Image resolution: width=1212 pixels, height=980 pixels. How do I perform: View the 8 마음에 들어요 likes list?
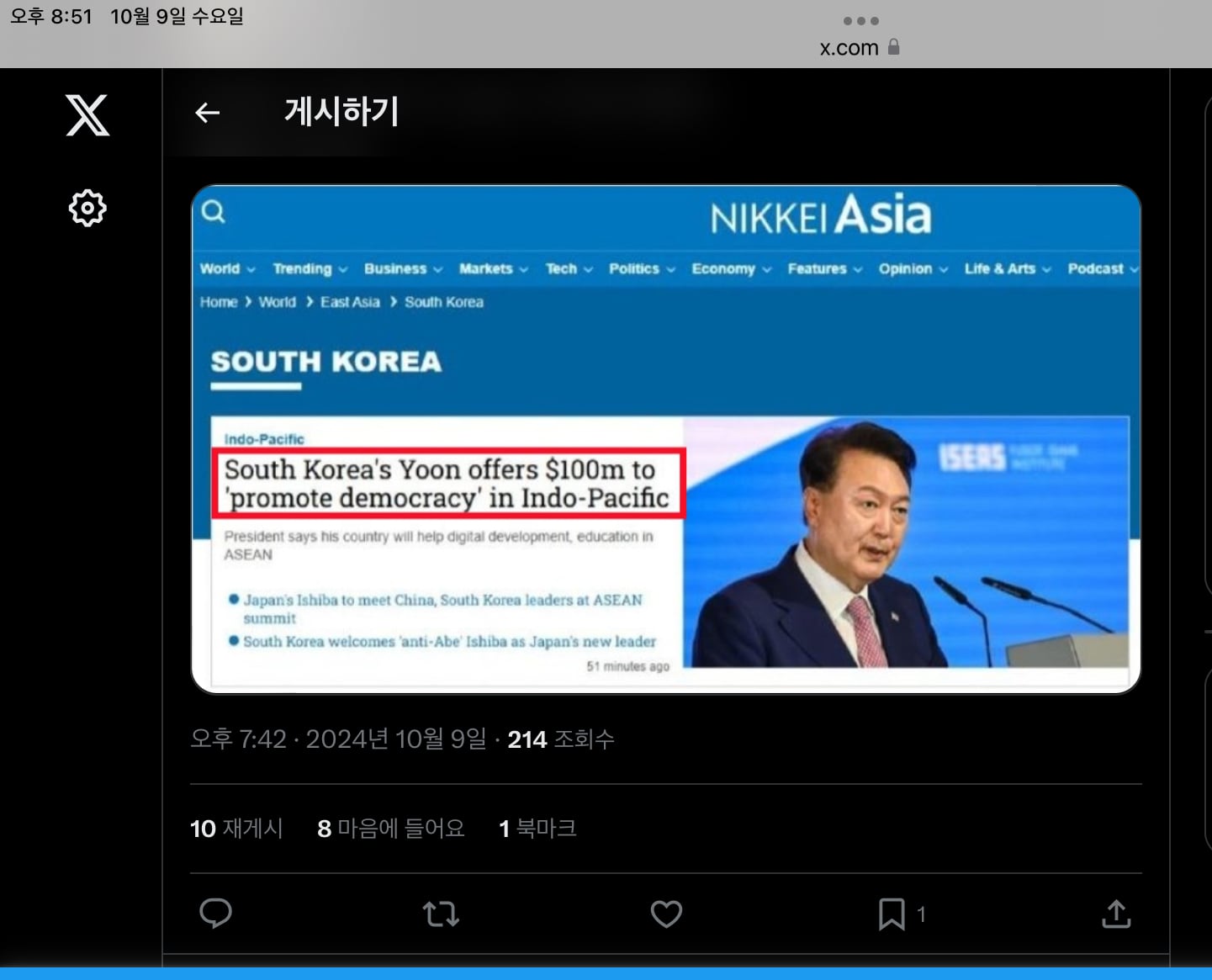click(391, 829)
